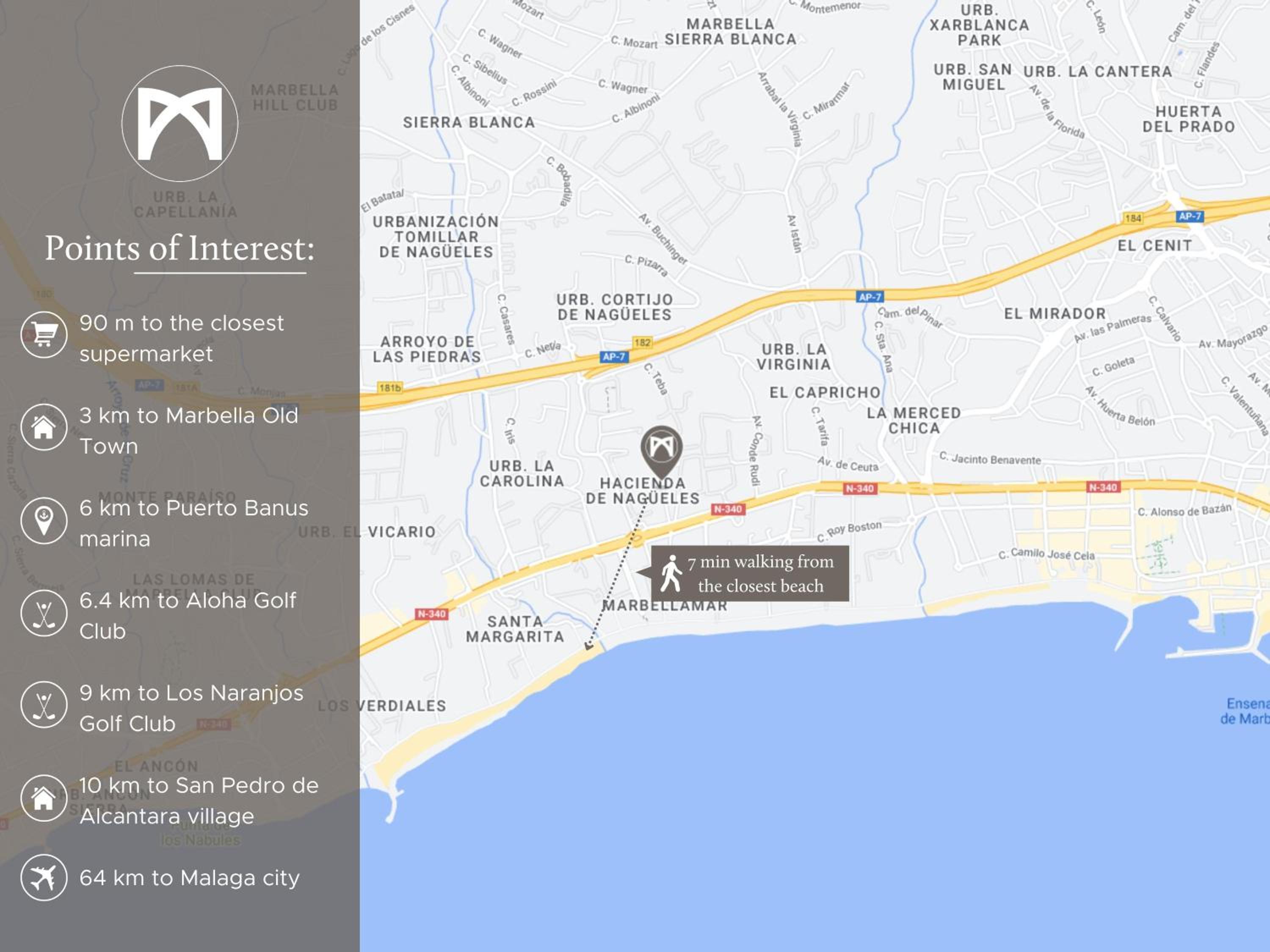1270x952 pixels.
Task: Click the Sierra Blanca map label
Action: [469, 122]
